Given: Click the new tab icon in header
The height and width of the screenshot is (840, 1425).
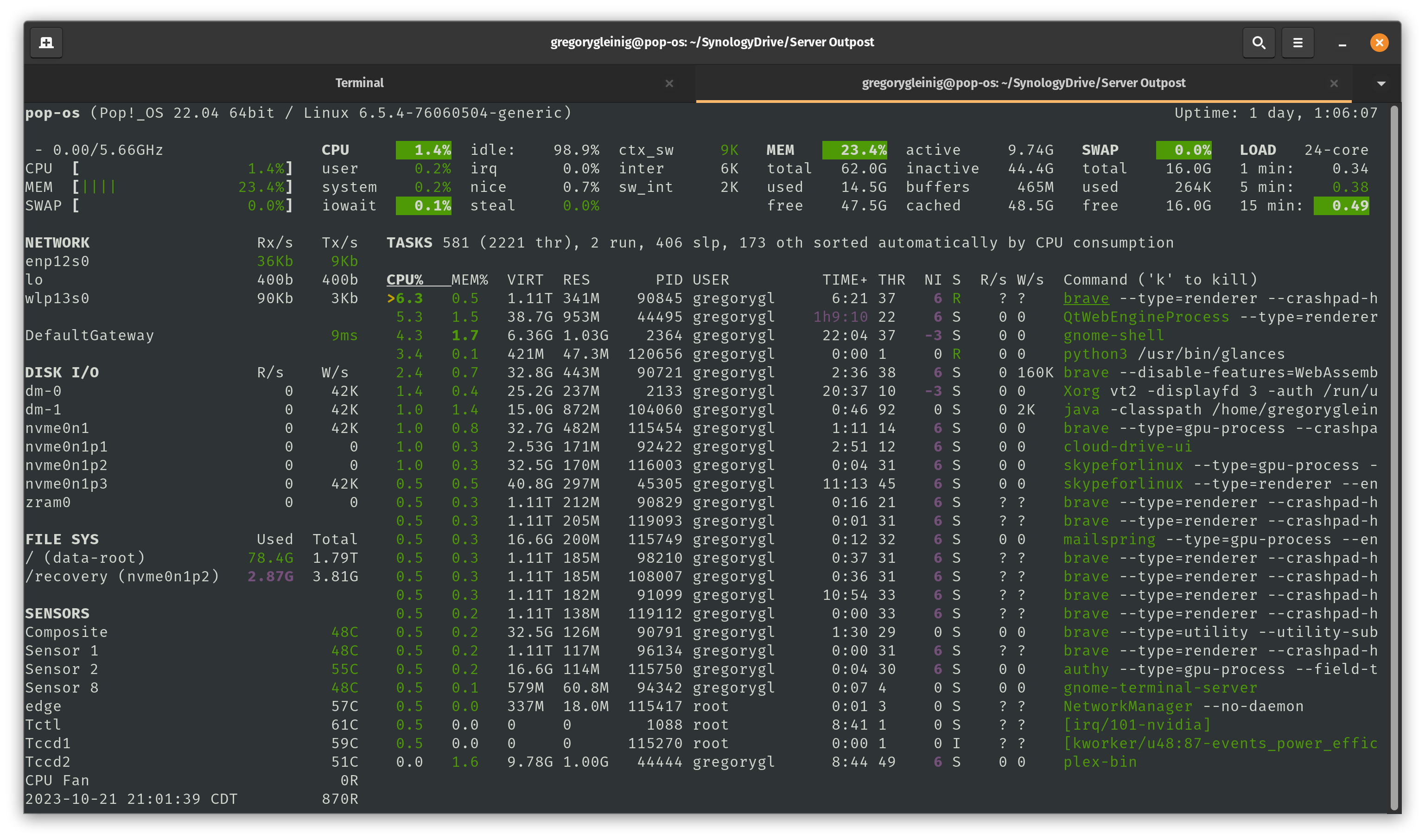Looking at the screenshot, I should [x=46, y=43].
